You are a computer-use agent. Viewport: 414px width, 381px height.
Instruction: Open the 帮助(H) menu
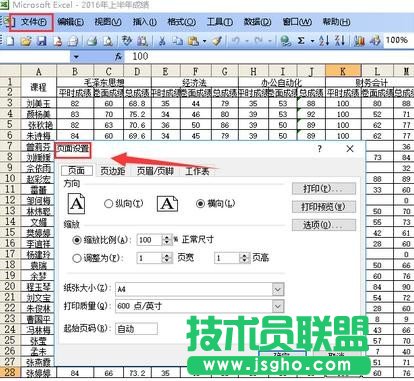click(336, 22)
